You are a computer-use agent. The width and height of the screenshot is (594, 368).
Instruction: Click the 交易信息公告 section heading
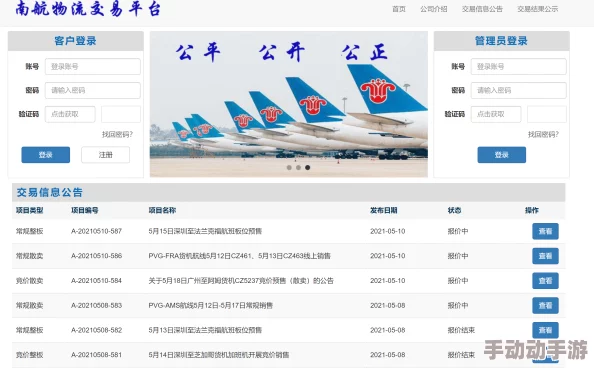pos(49,193)
